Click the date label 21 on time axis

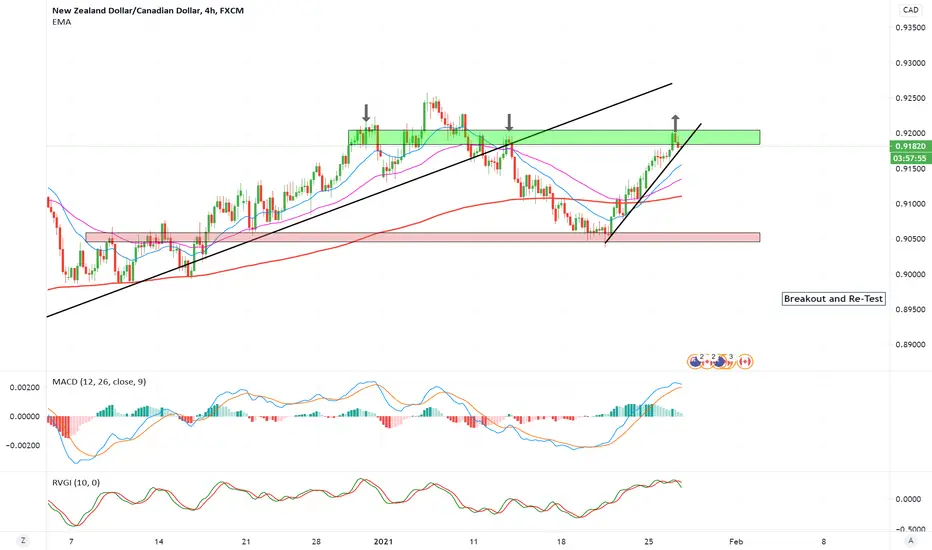pos(246,542)
